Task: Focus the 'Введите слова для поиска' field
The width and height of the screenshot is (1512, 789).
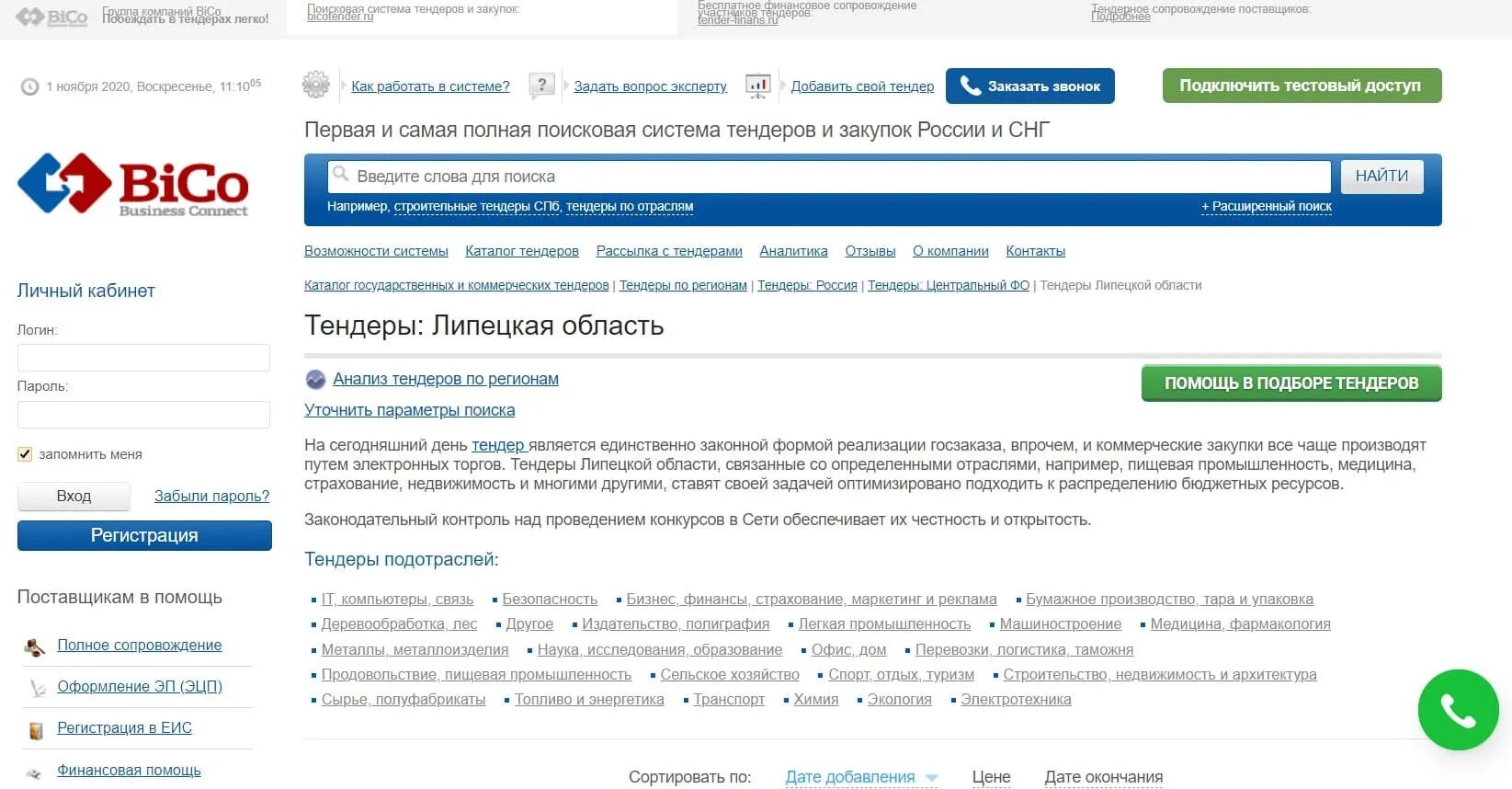Action: [x=829, y=177]
